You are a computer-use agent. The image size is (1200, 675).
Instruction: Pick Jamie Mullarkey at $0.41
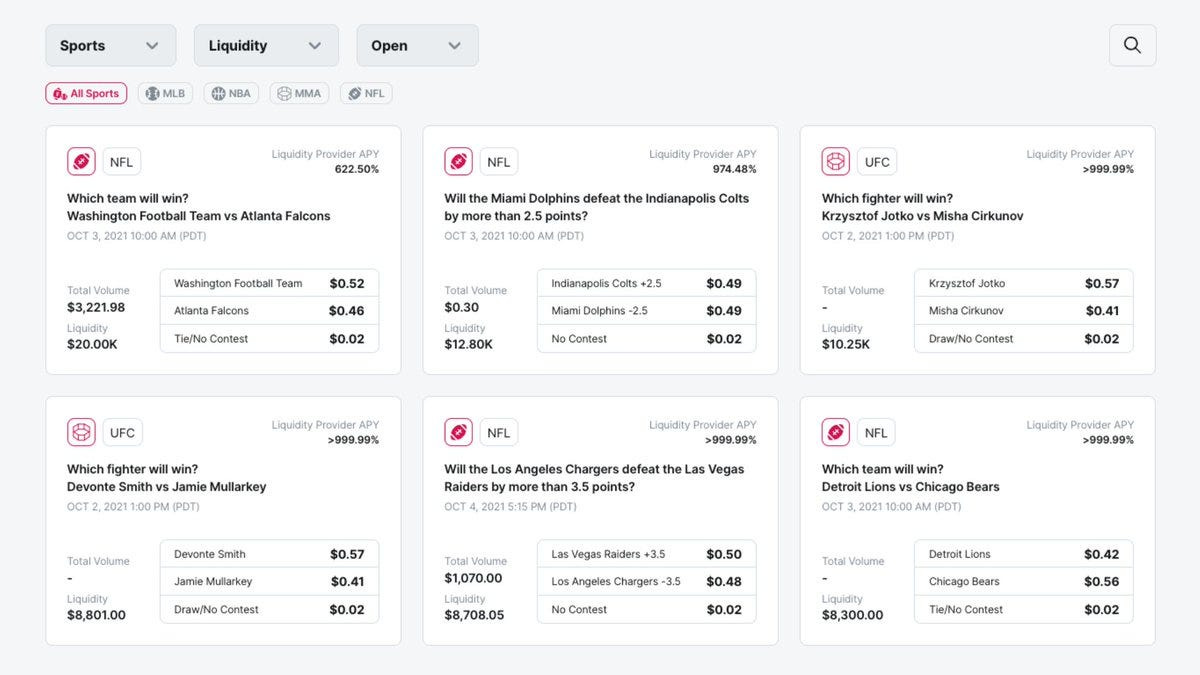269,582
